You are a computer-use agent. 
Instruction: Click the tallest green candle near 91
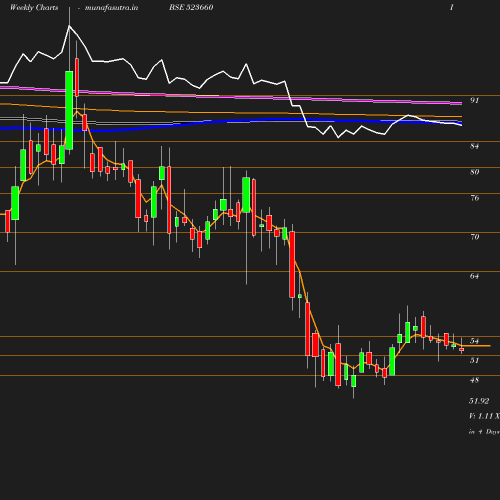[x=69, y=110]
